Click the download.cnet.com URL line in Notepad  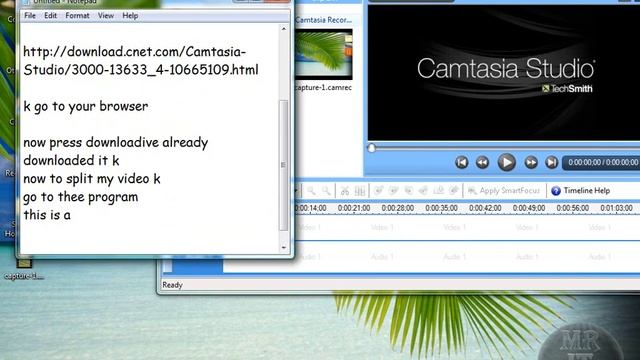[x=141, y=60]
